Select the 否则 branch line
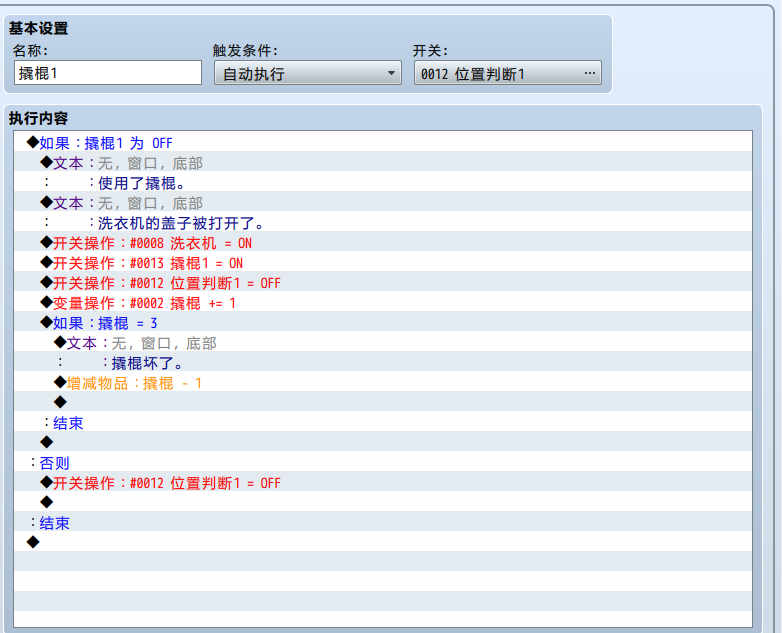Viewport: 782px width, 633px height. [383, 463]
